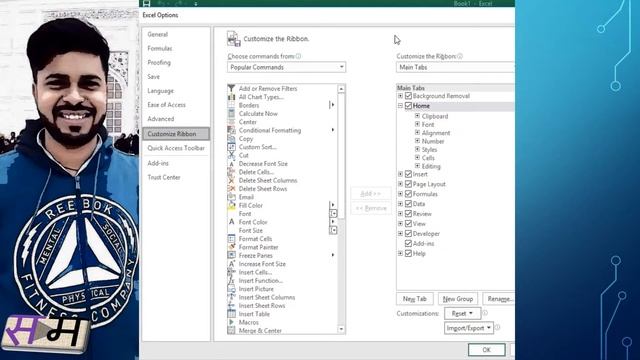Screen dimensions: 640x360
Task: Click the Font Color letter icon
Action: (231, 222)
